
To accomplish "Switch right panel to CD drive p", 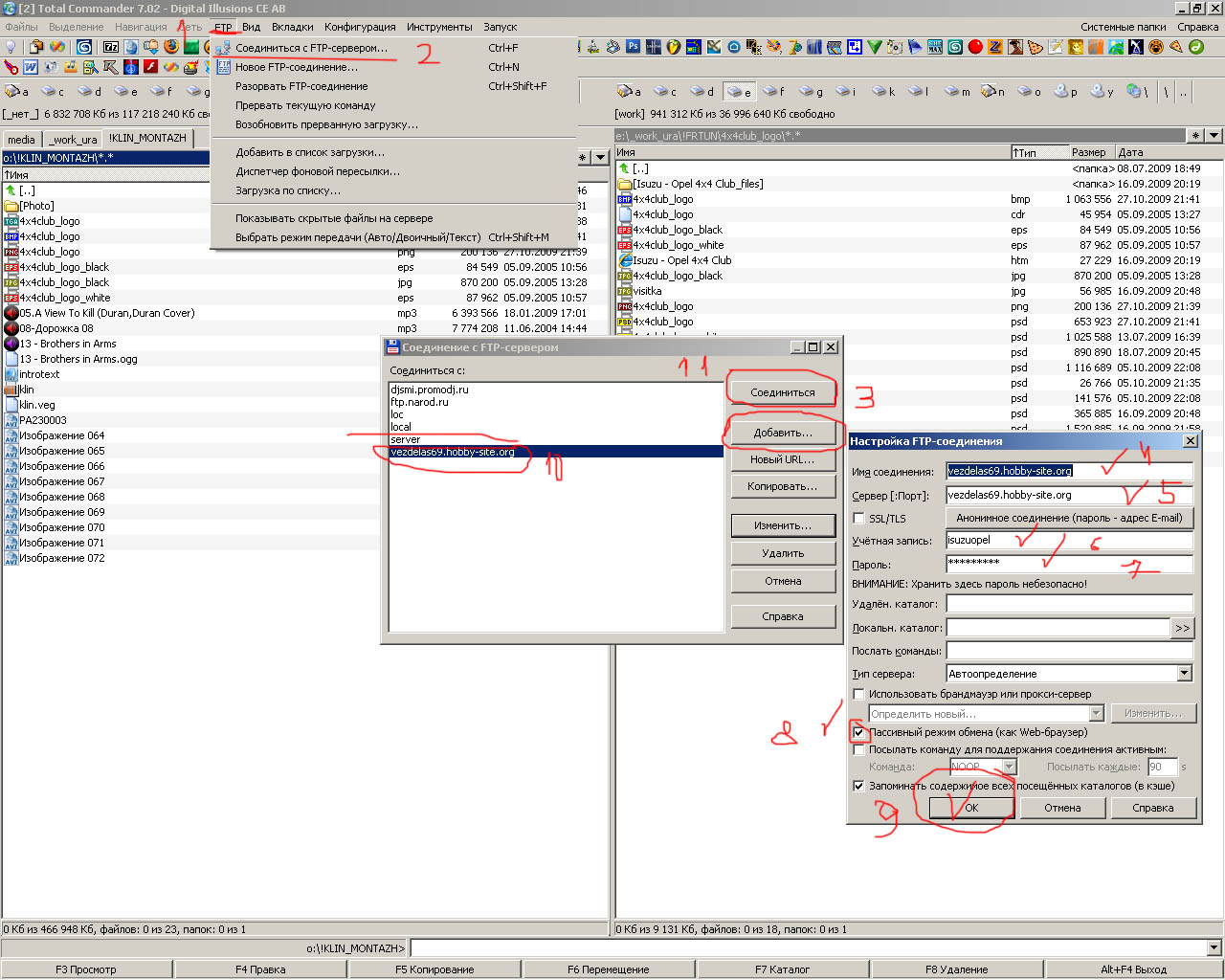I will coord(1066,92).
